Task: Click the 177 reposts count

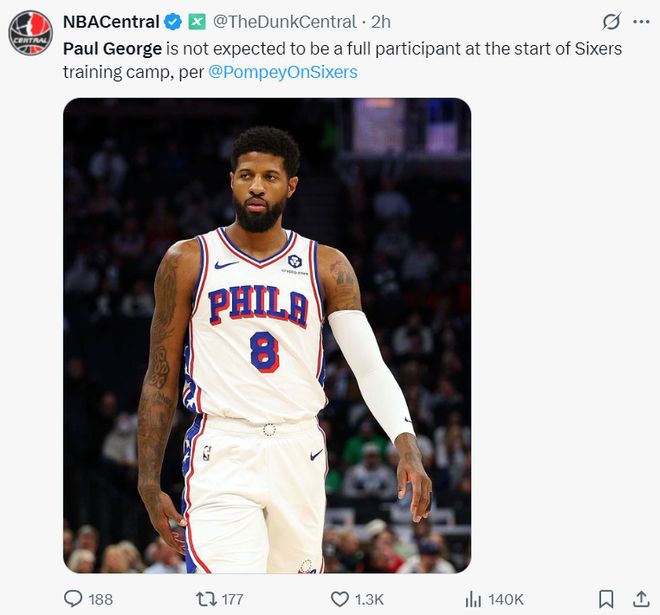Action: click(232, 599)
